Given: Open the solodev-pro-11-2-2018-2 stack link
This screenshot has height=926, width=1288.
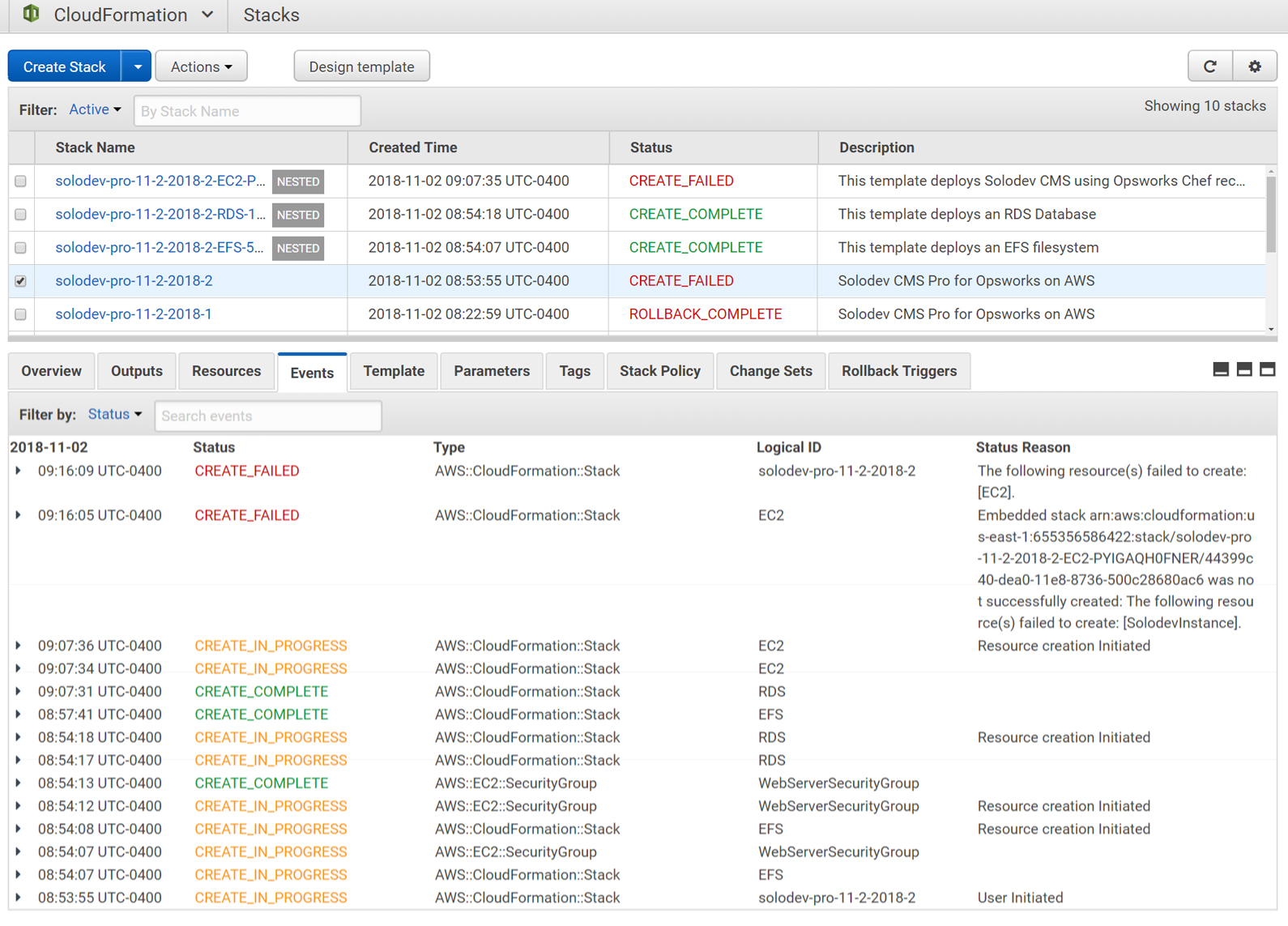Looking at the screenshot, I should [x=134, y=280].
